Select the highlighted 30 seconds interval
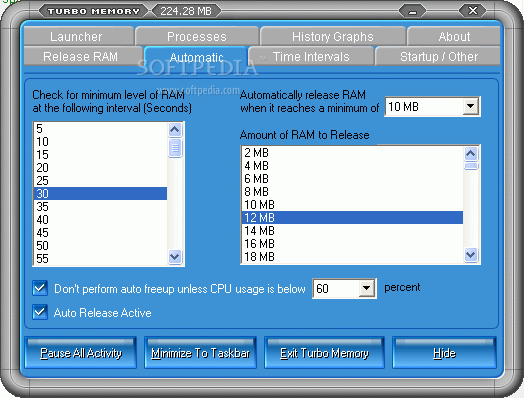This screenshot has width=524, height=398. (x=100, y=193)
